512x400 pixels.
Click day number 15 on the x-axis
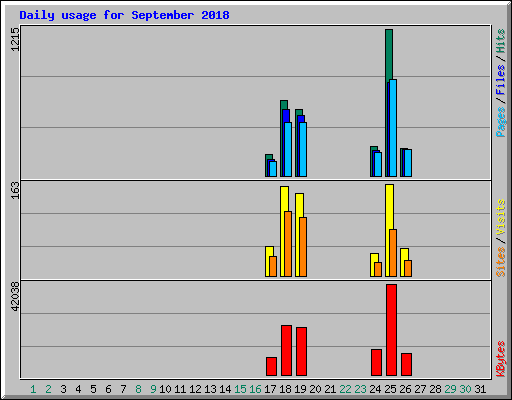[240, 389]
